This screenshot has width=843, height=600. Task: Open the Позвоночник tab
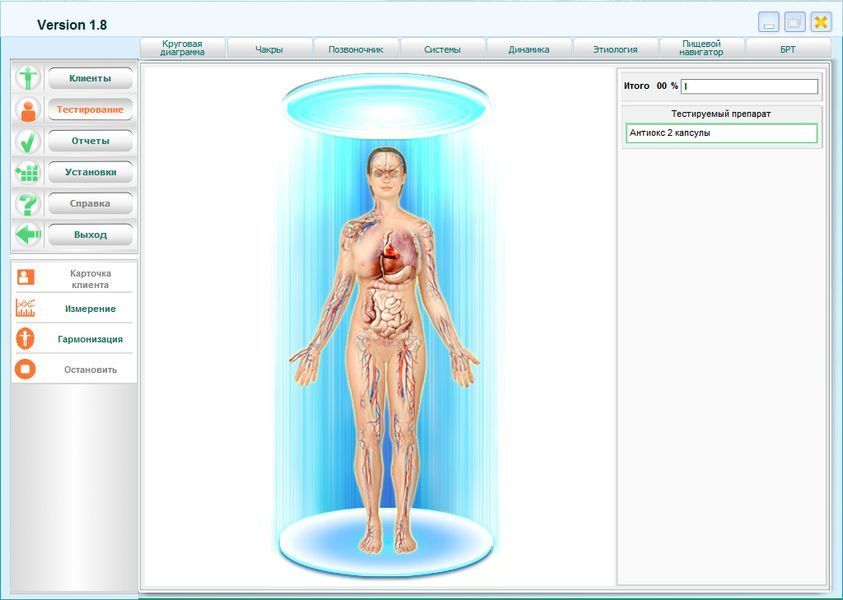click(356, 49)
